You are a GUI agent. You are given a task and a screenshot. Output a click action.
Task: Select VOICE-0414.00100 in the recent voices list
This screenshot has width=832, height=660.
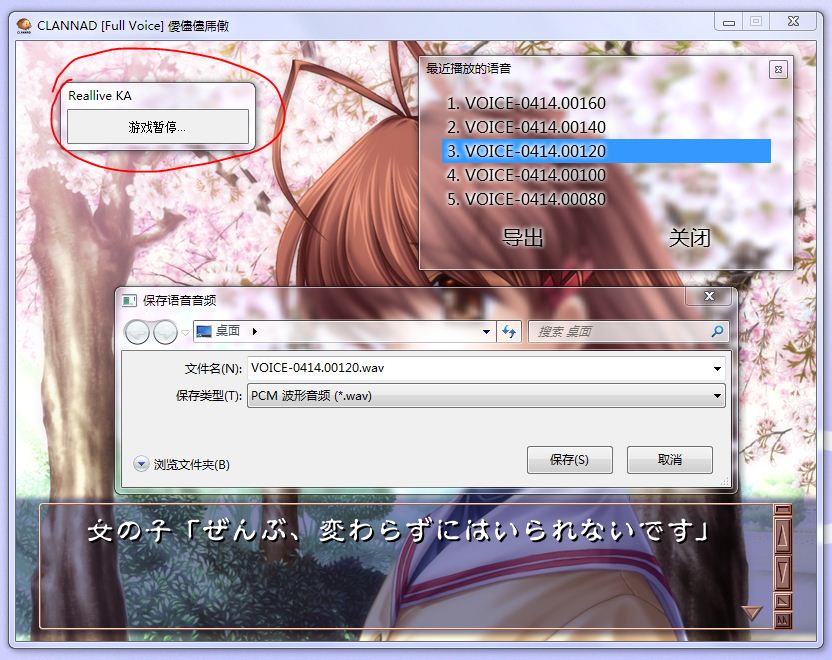(x=526, y=175)
